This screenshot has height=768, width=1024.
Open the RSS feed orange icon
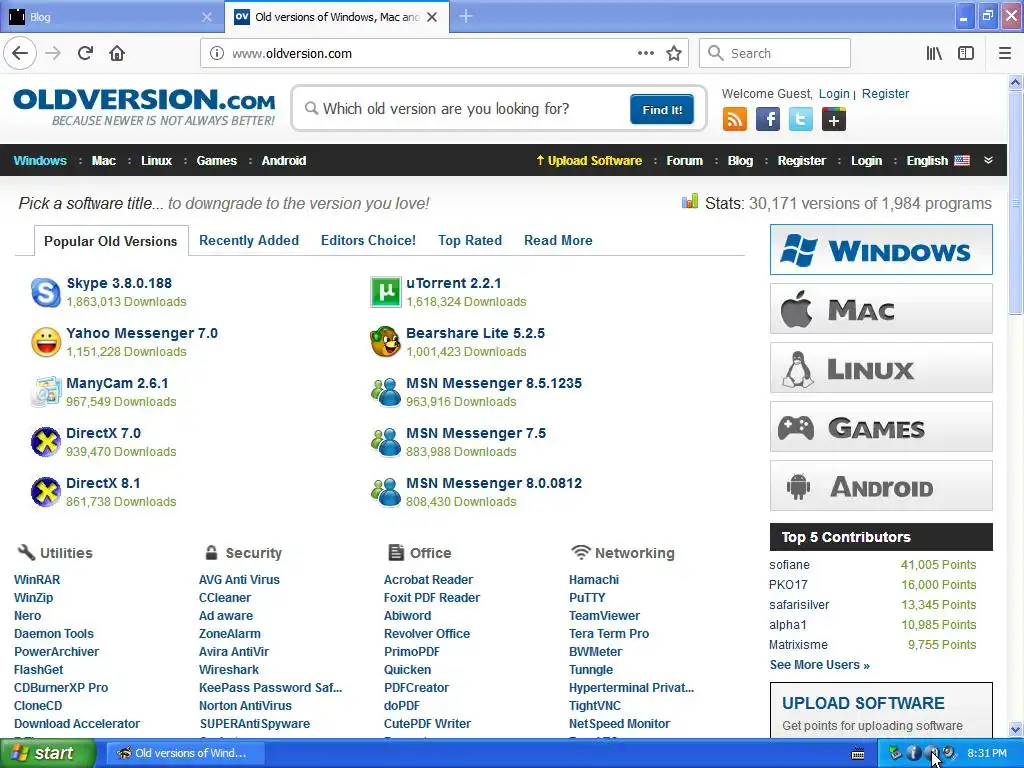(x=735, y=120)
